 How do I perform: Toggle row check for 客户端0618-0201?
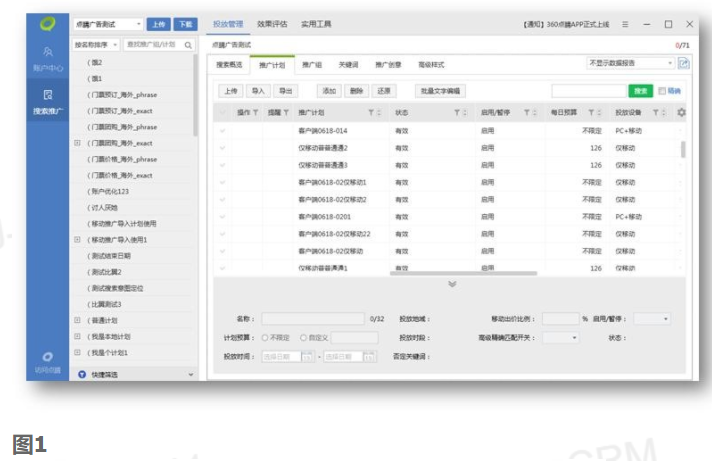222,217
